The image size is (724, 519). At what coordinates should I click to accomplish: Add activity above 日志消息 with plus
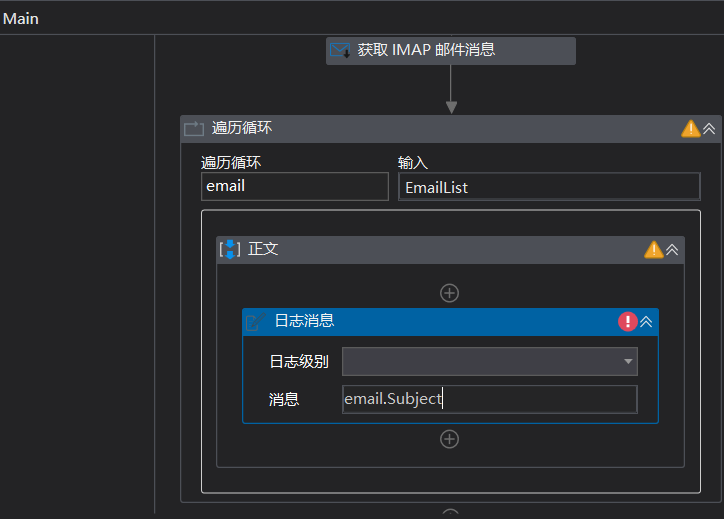449,293
